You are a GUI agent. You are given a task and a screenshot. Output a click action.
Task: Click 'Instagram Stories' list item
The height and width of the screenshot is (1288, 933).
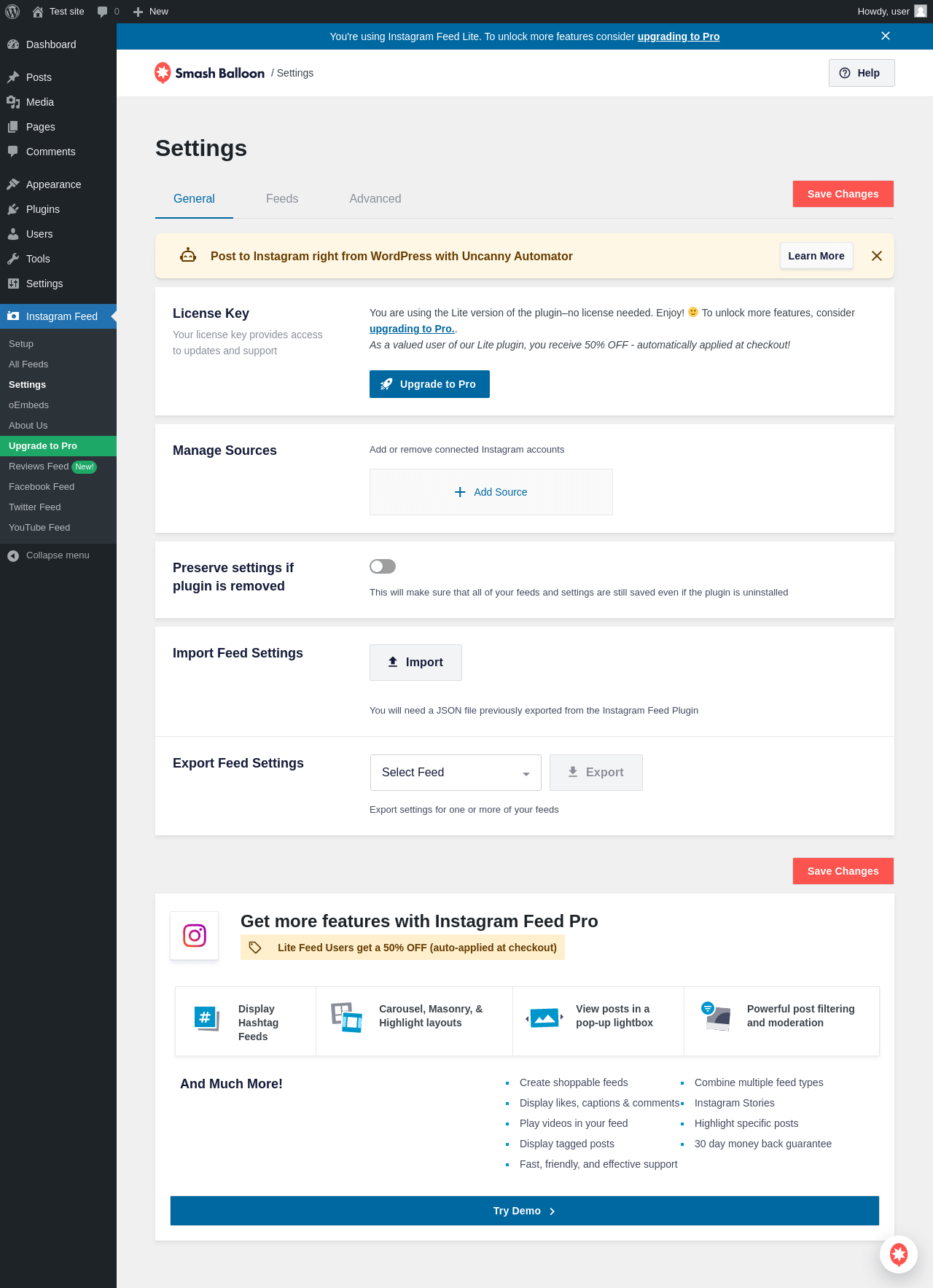(735, 1103)
